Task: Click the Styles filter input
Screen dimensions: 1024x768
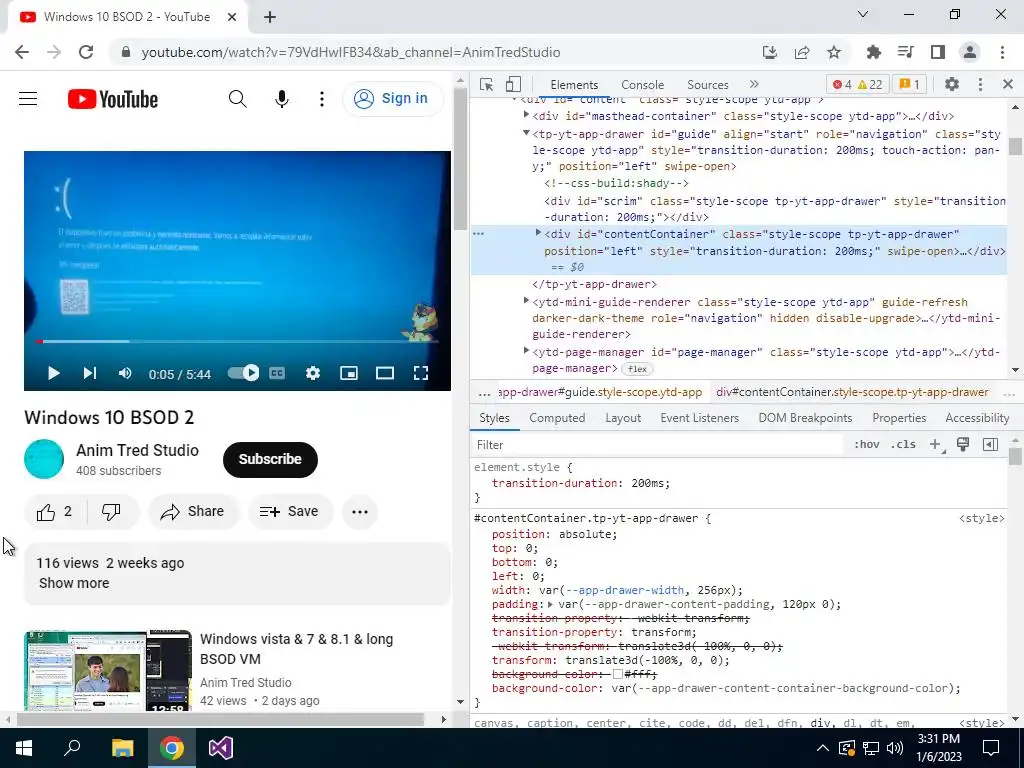Action: [x=657, y=445]
